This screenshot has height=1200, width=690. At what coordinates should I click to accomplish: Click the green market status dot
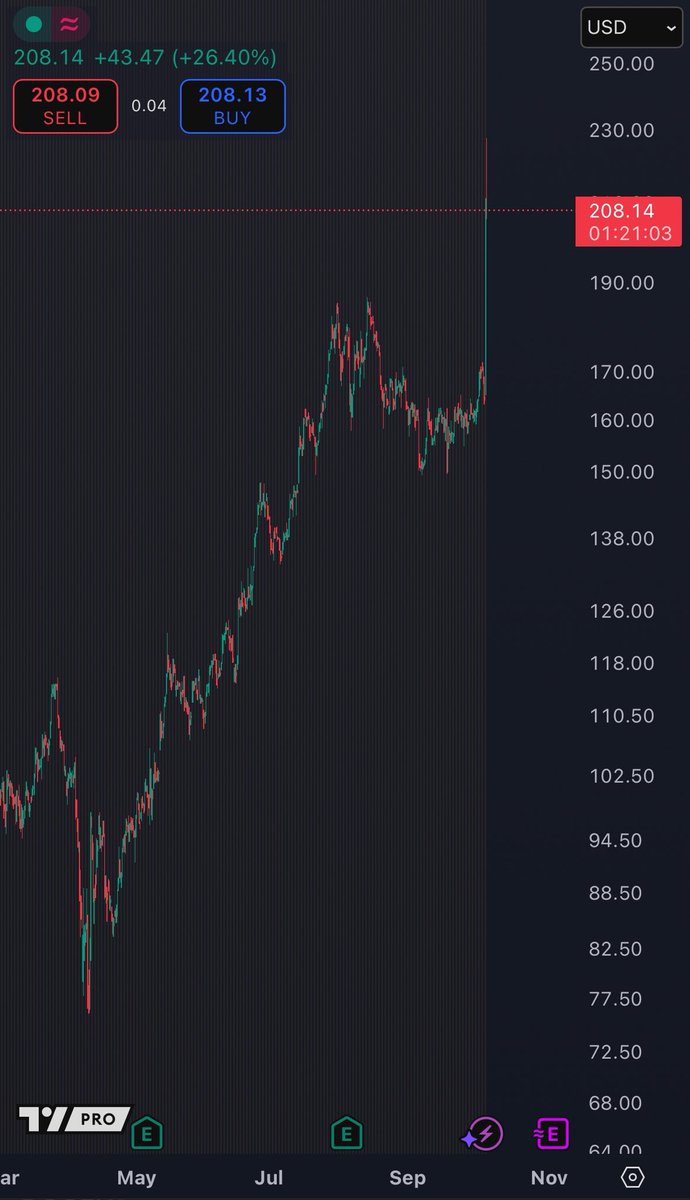pyautogui.click(x=34, y=24)
